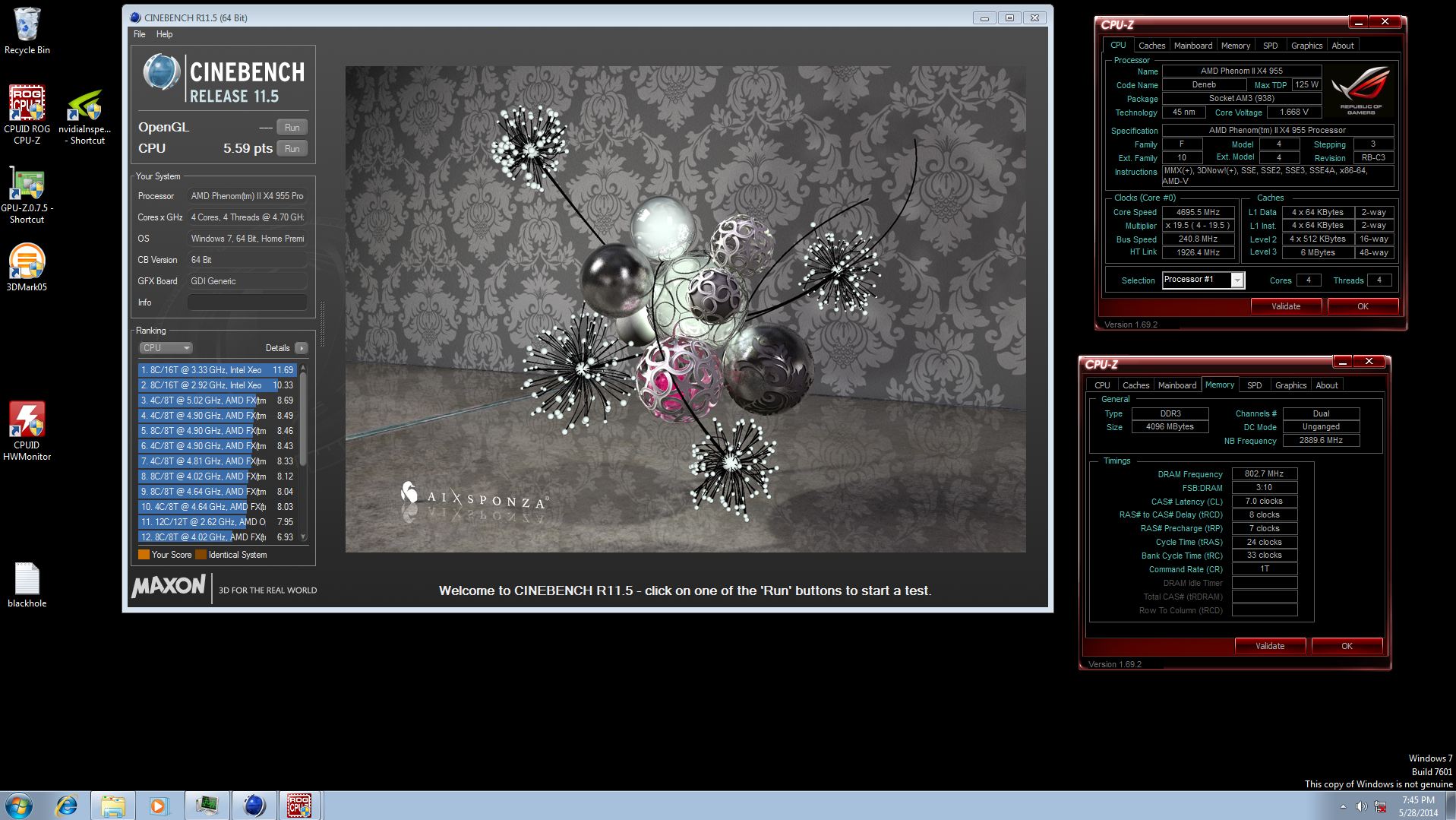Show hidden system tray icons
Viewport: 1456px width, 820px height.
coord(1343,806)
